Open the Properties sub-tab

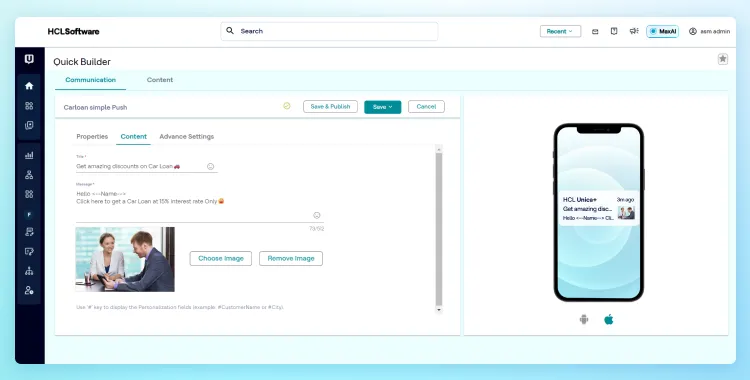coord(92,136)
